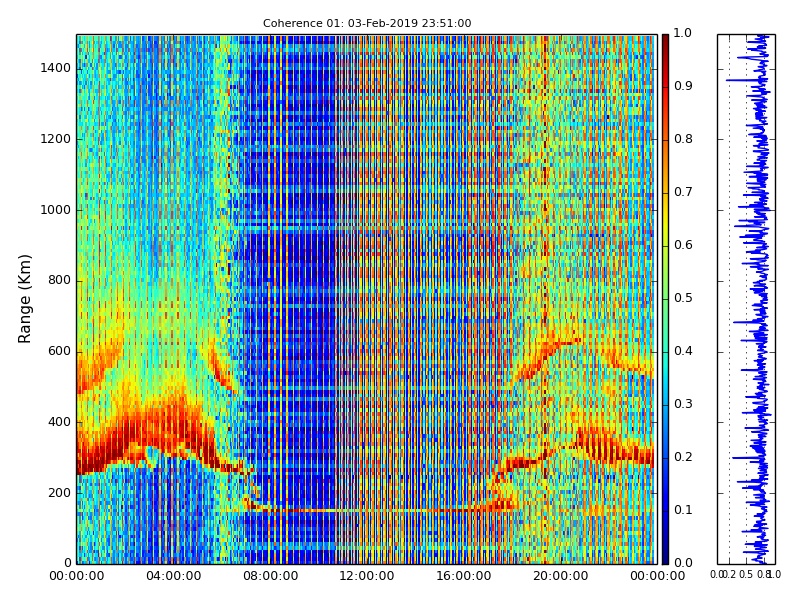
Task: Click the 16:00:00 time axis label
Action: (x=463, y=576)
